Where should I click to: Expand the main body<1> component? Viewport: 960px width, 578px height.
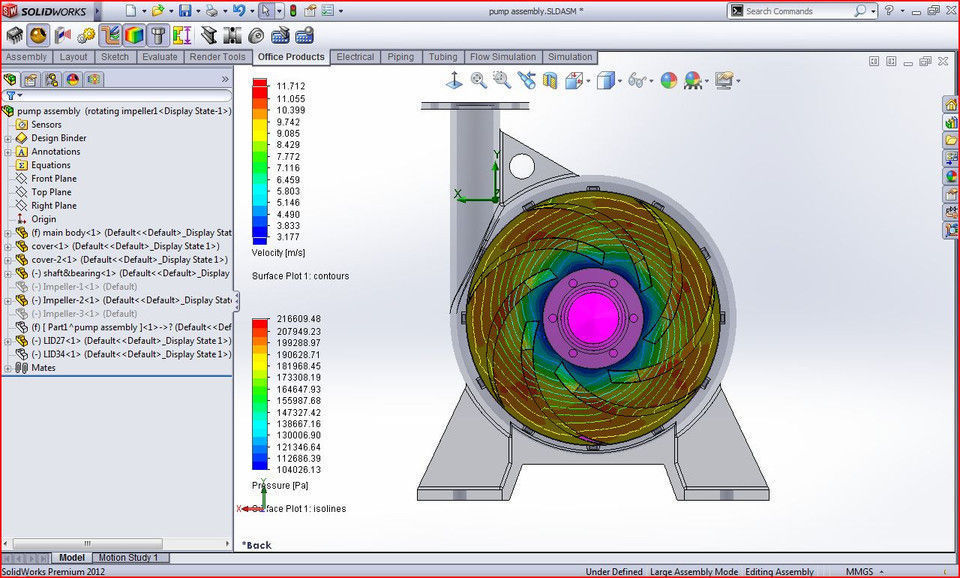point(7,233)
